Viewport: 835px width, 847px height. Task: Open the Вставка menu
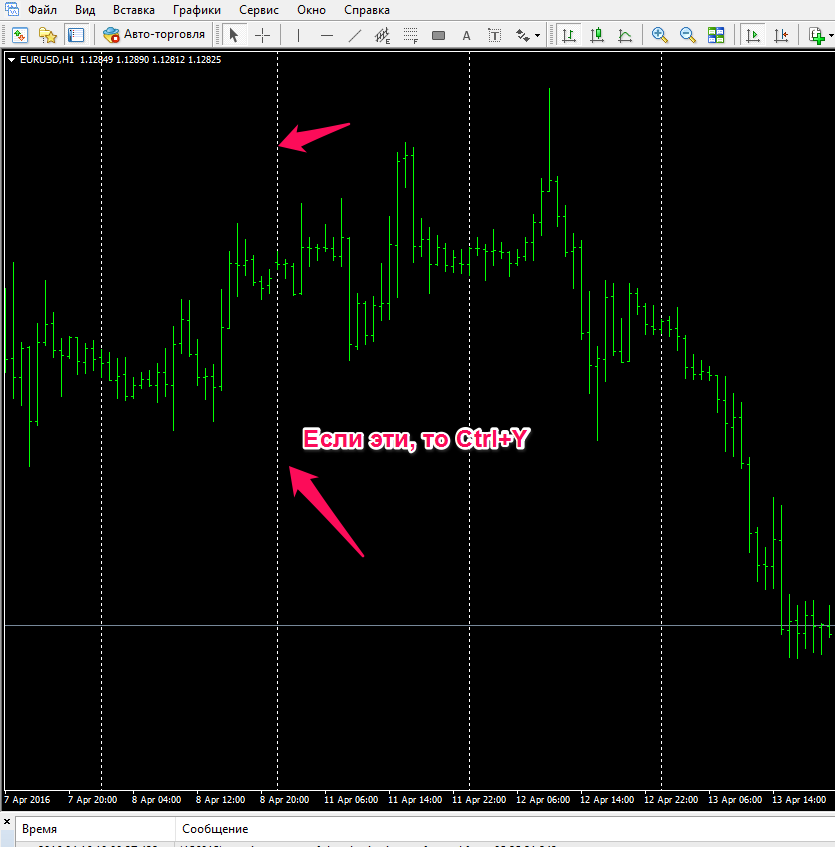coord(133,10)
